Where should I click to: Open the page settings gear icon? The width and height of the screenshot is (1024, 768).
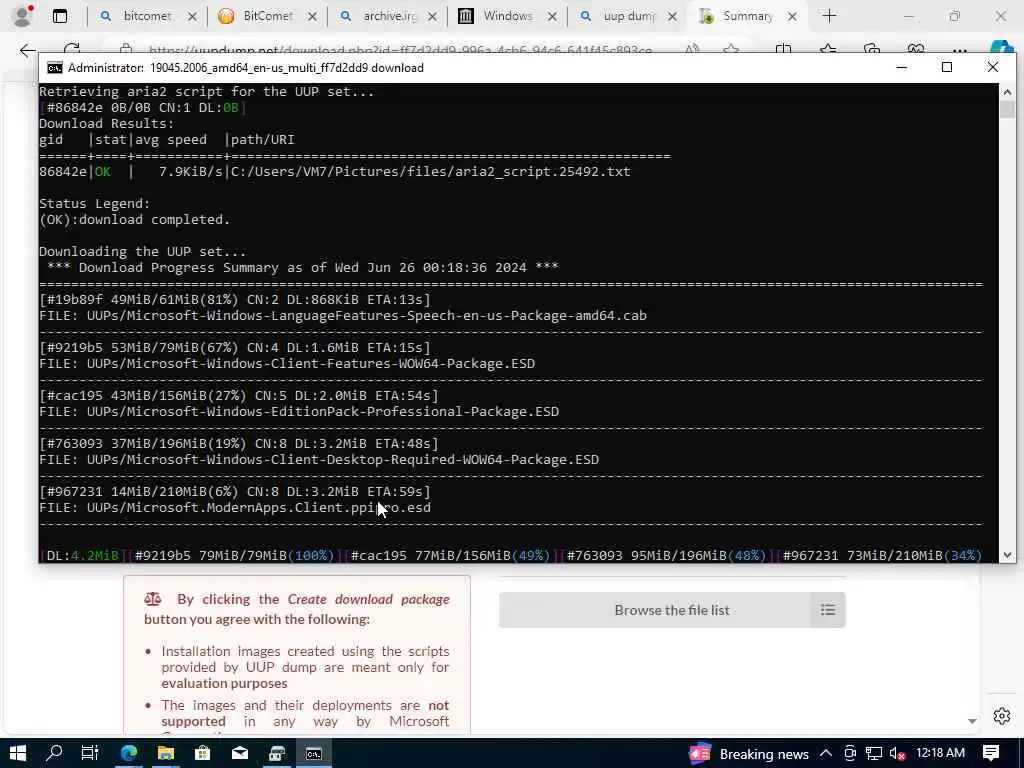click(1002, 716)
